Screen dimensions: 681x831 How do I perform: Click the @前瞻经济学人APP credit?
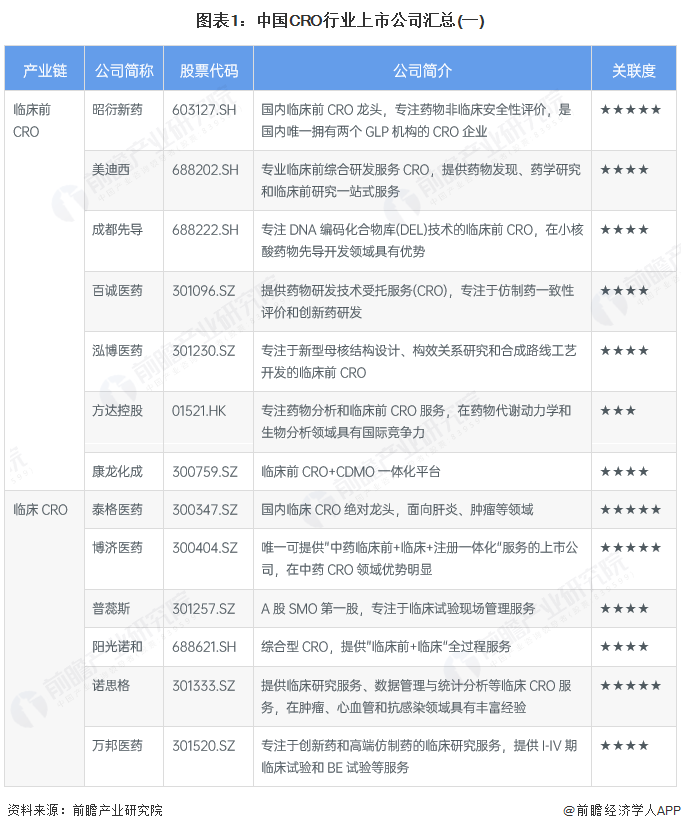[622, 810]
